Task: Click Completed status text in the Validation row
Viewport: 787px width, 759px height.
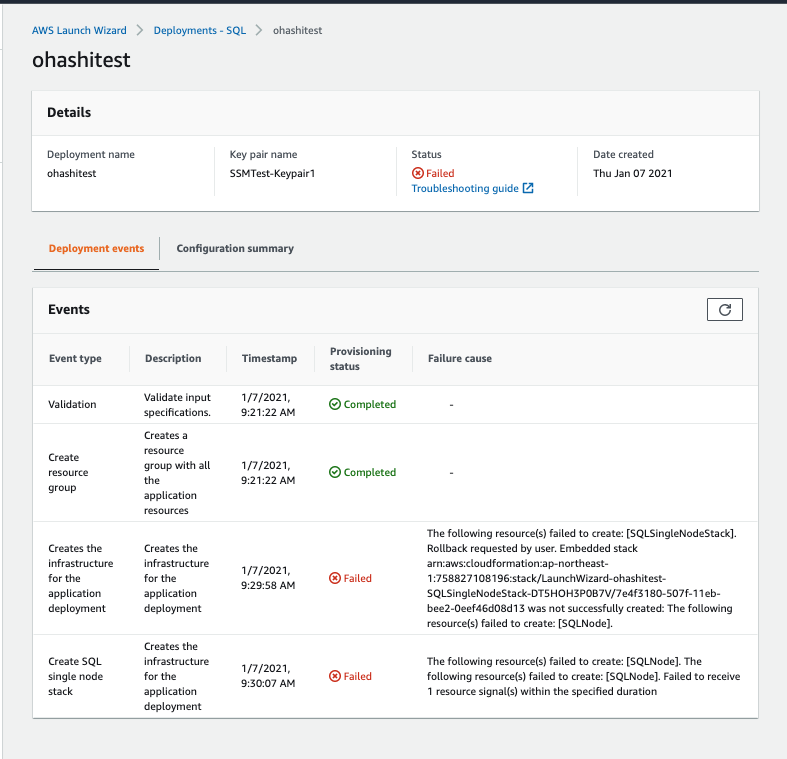Action: [x=370, y=404]
